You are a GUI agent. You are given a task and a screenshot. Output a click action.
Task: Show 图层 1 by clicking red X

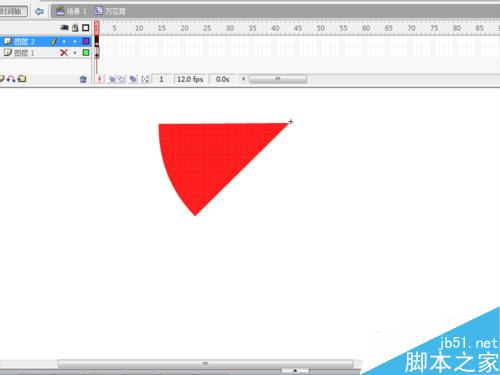[64, 53]
